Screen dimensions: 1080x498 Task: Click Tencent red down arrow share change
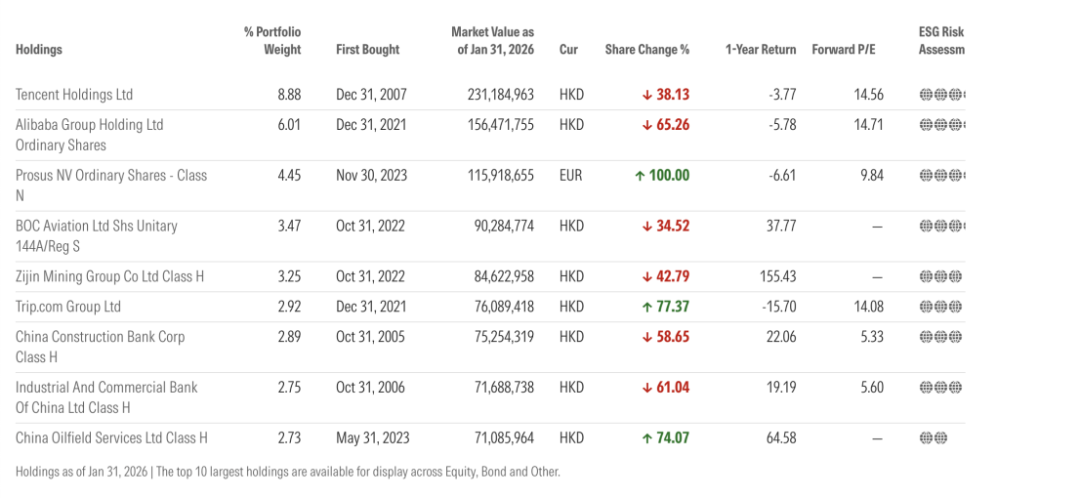647,95
